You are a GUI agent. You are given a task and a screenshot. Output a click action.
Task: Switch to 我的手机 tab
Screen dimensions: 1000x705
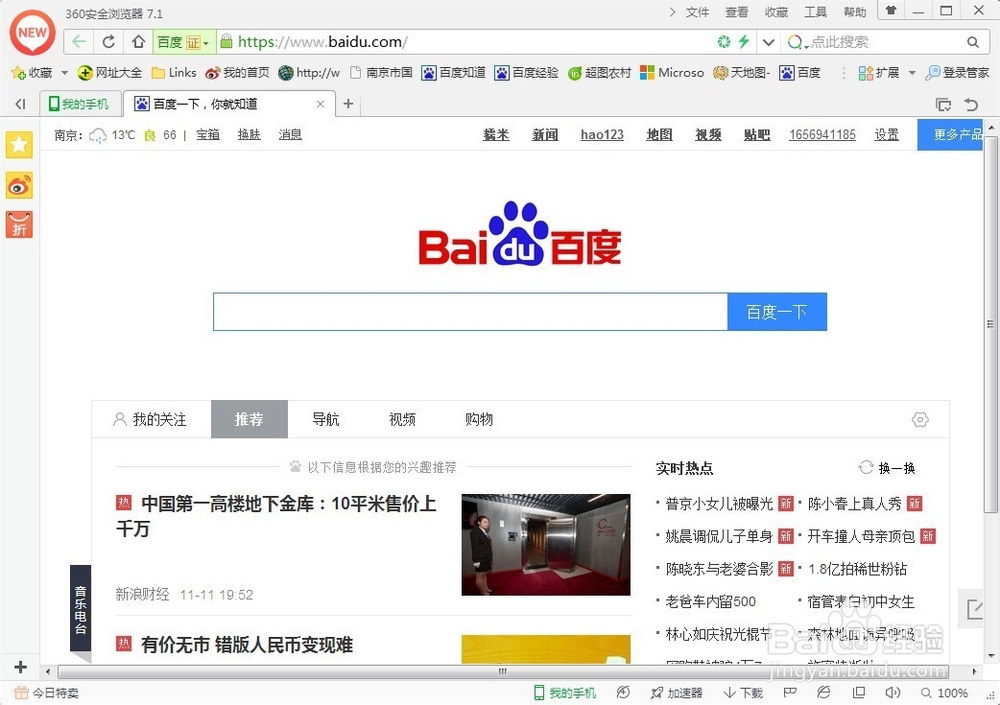[80, 104]
